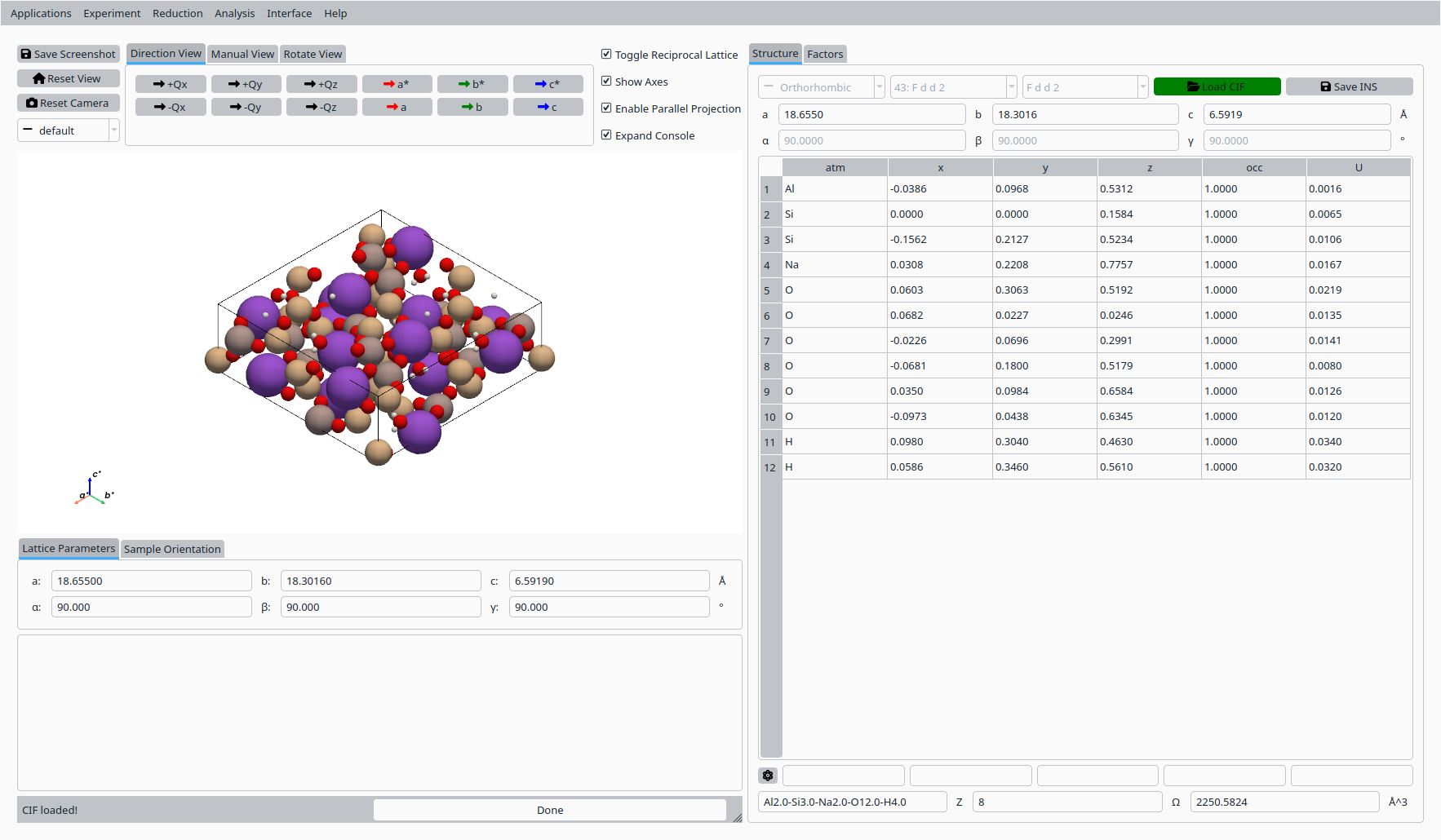Align view with the red a* axis

pyautogui.click(x=397, y=83)
